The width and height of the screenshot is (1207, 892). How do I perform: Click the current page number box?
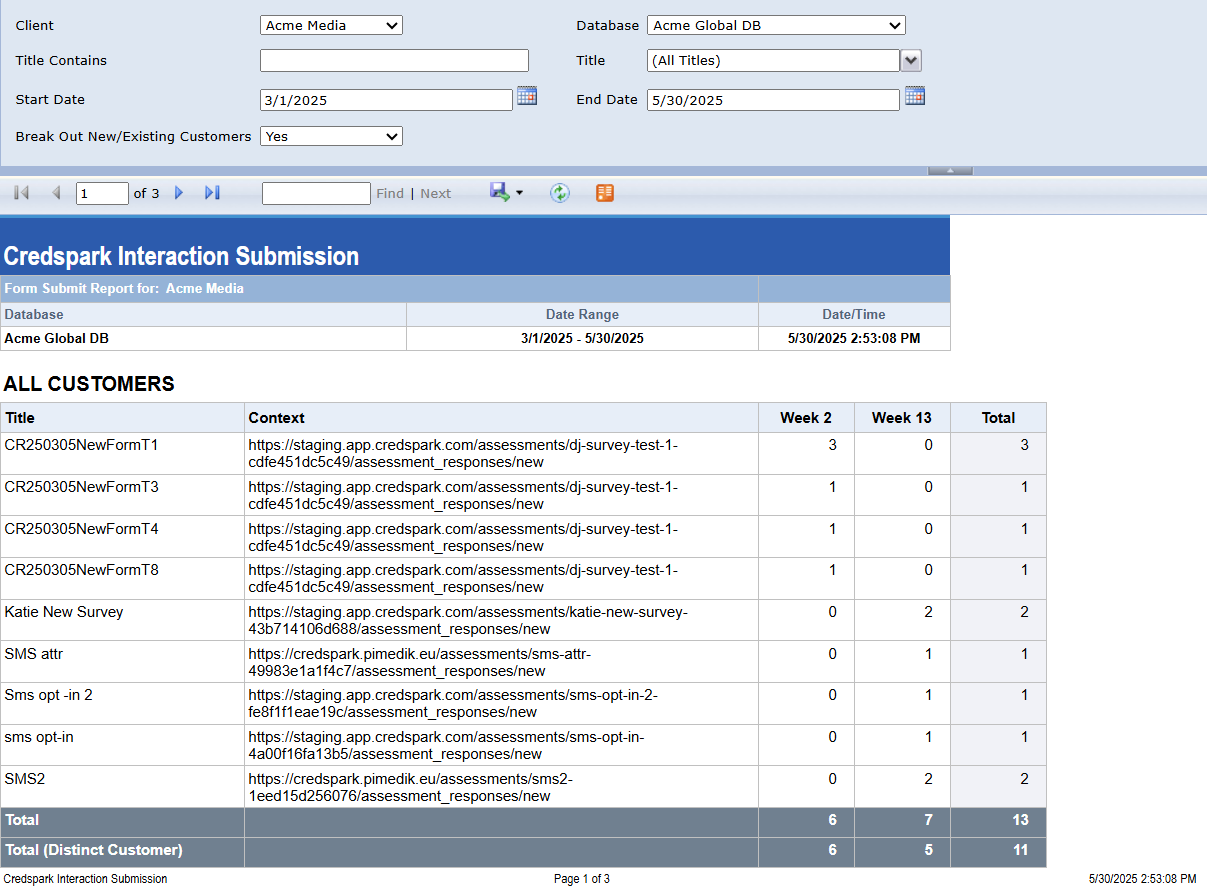[102, 194]
